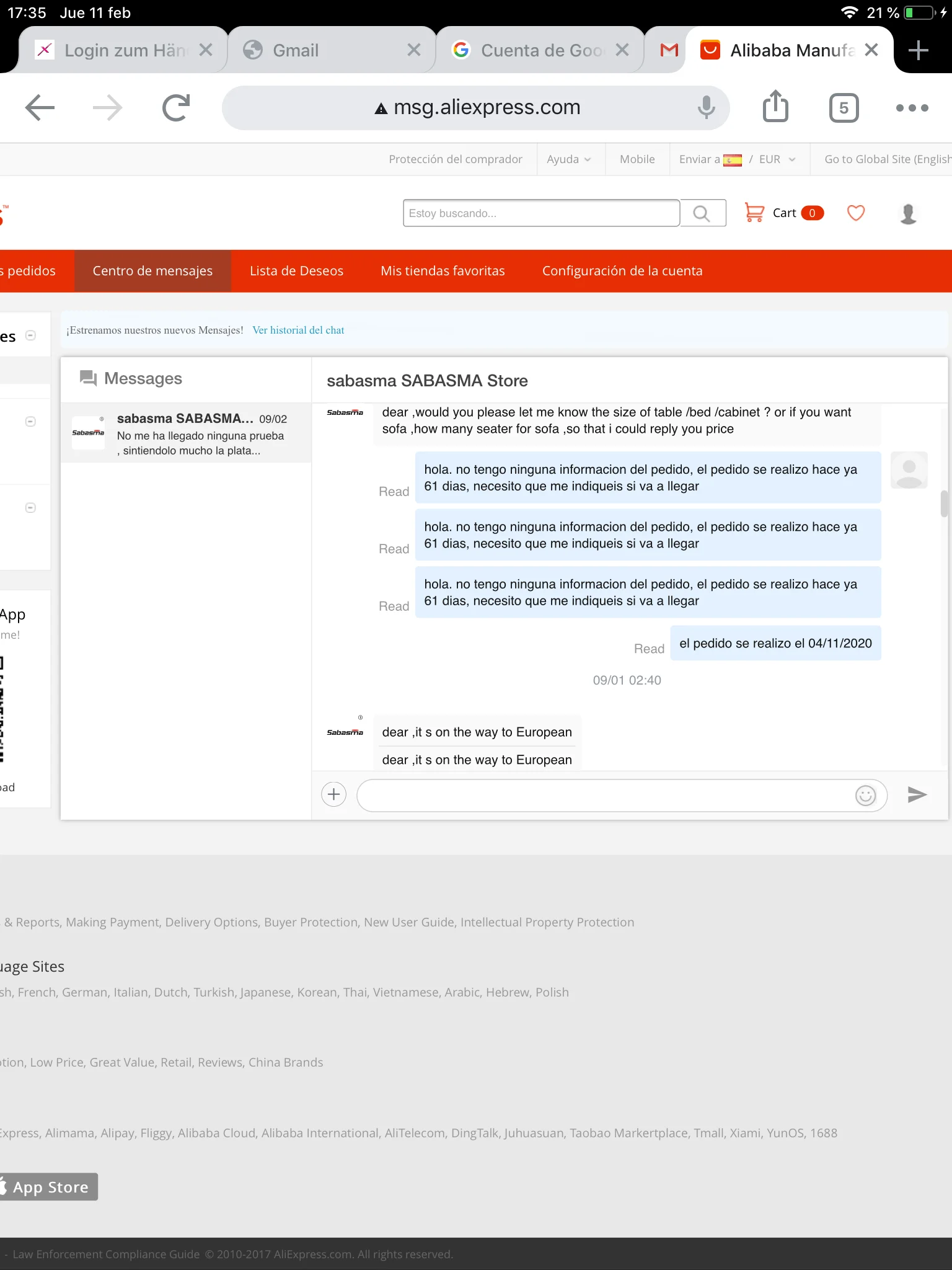Open the browser share icon
952x1270 pixels.
[775, 106]
